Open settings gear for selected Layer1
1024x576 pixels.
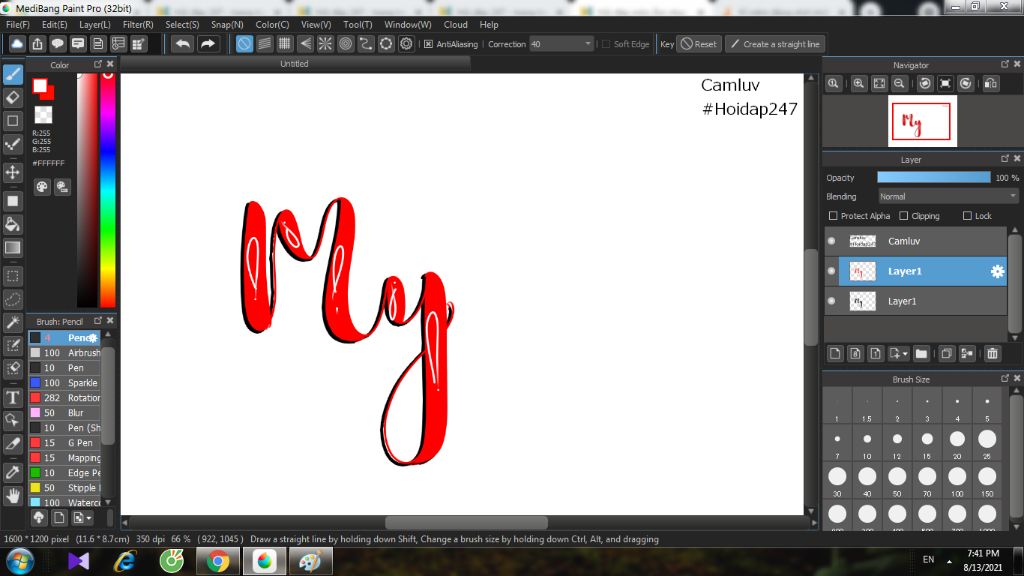click(x=997, y=271)
